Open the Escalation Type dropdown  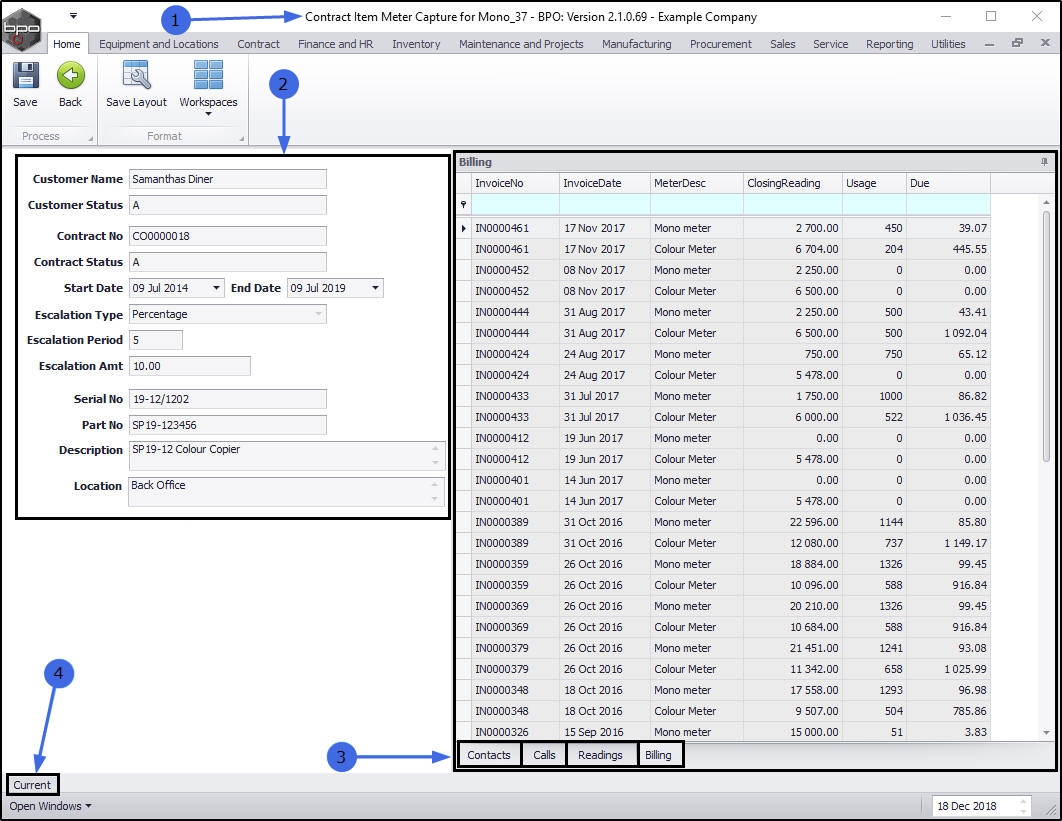click(x=318, y=314)
